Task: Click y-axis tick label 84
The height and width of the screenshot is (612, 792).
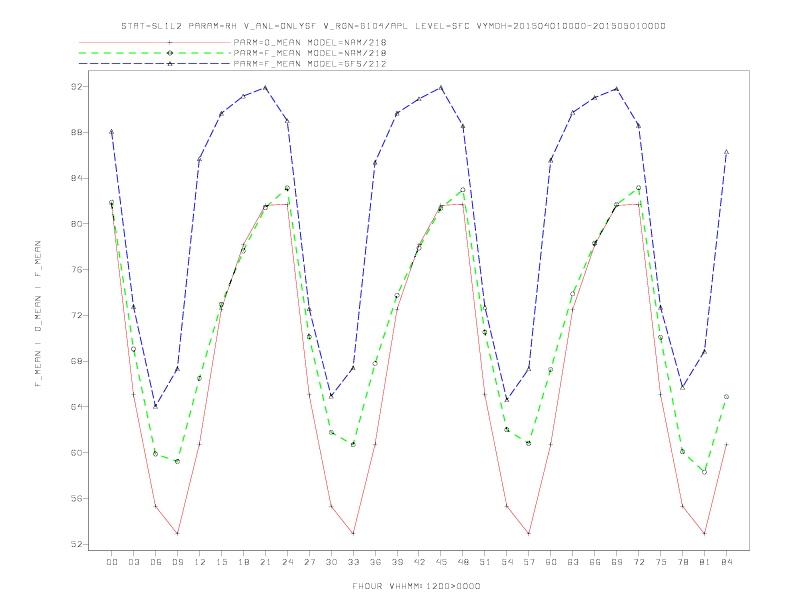Action: [77, 178]
